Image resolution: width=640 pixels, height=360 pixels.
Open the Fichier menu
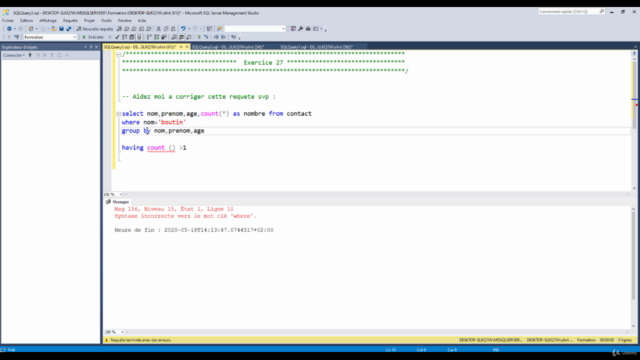pos(8,20)
